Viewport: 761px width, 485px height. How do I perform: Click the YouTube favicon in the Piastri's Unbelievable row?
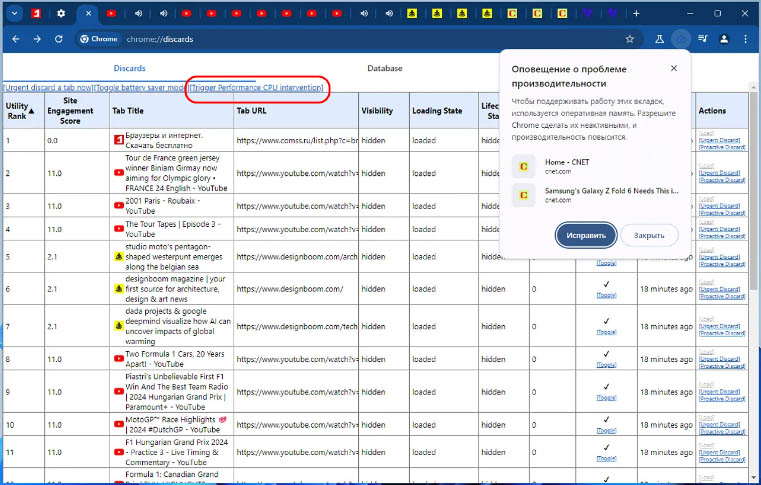coord(118,391)
